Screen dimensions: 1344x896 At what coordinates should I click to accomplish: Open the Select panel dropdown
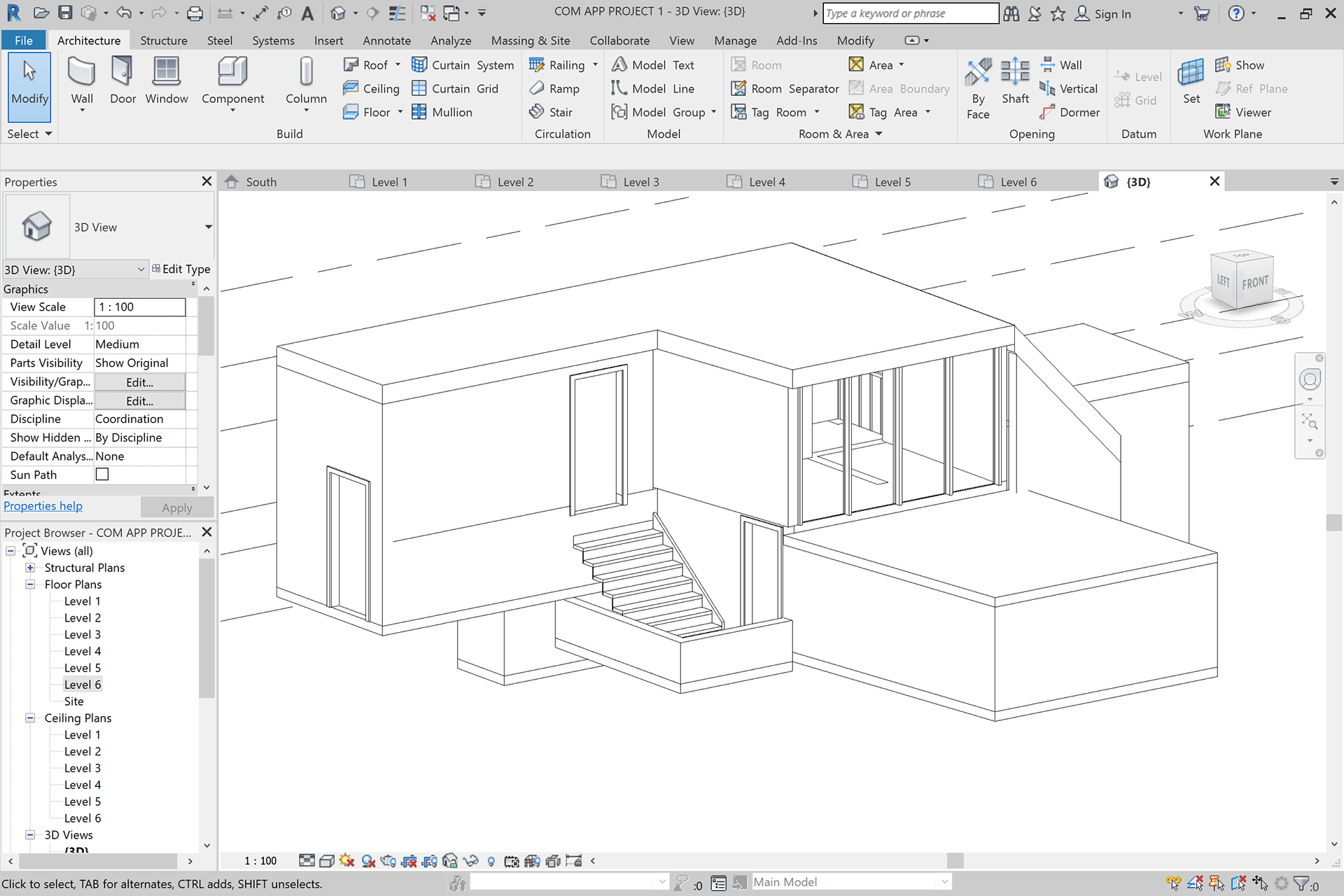click(x=48, y=134)
